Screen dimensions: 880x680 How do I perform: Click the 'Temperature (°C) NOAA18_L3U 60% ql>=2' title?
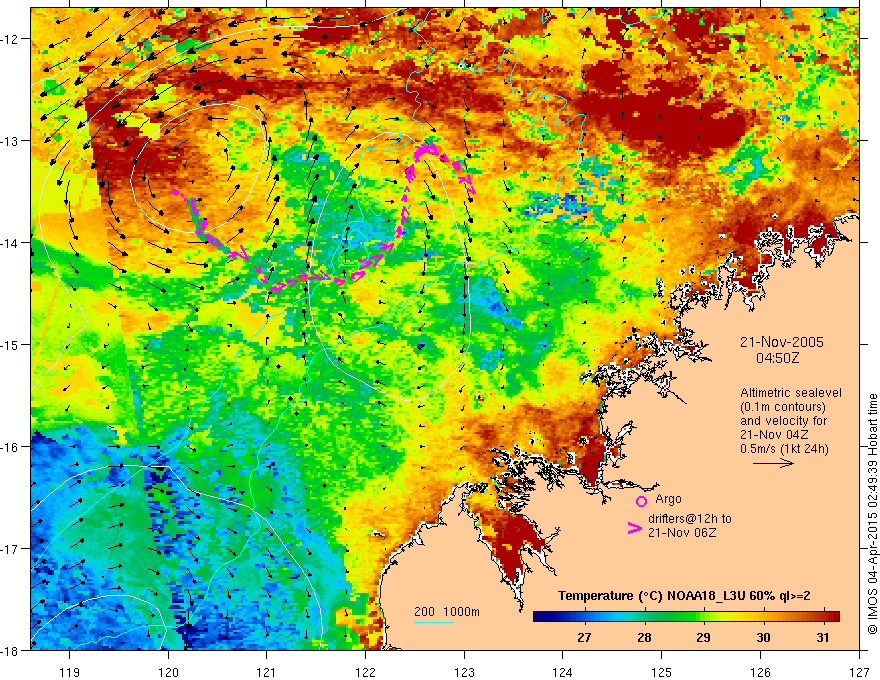[x=684, y=596]
